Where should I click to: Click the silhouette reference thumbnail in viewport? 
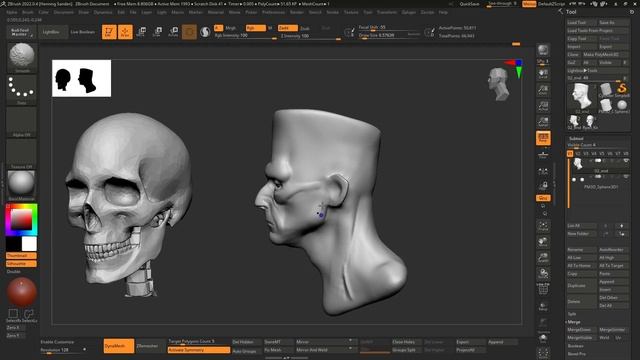tap(82, 78)
